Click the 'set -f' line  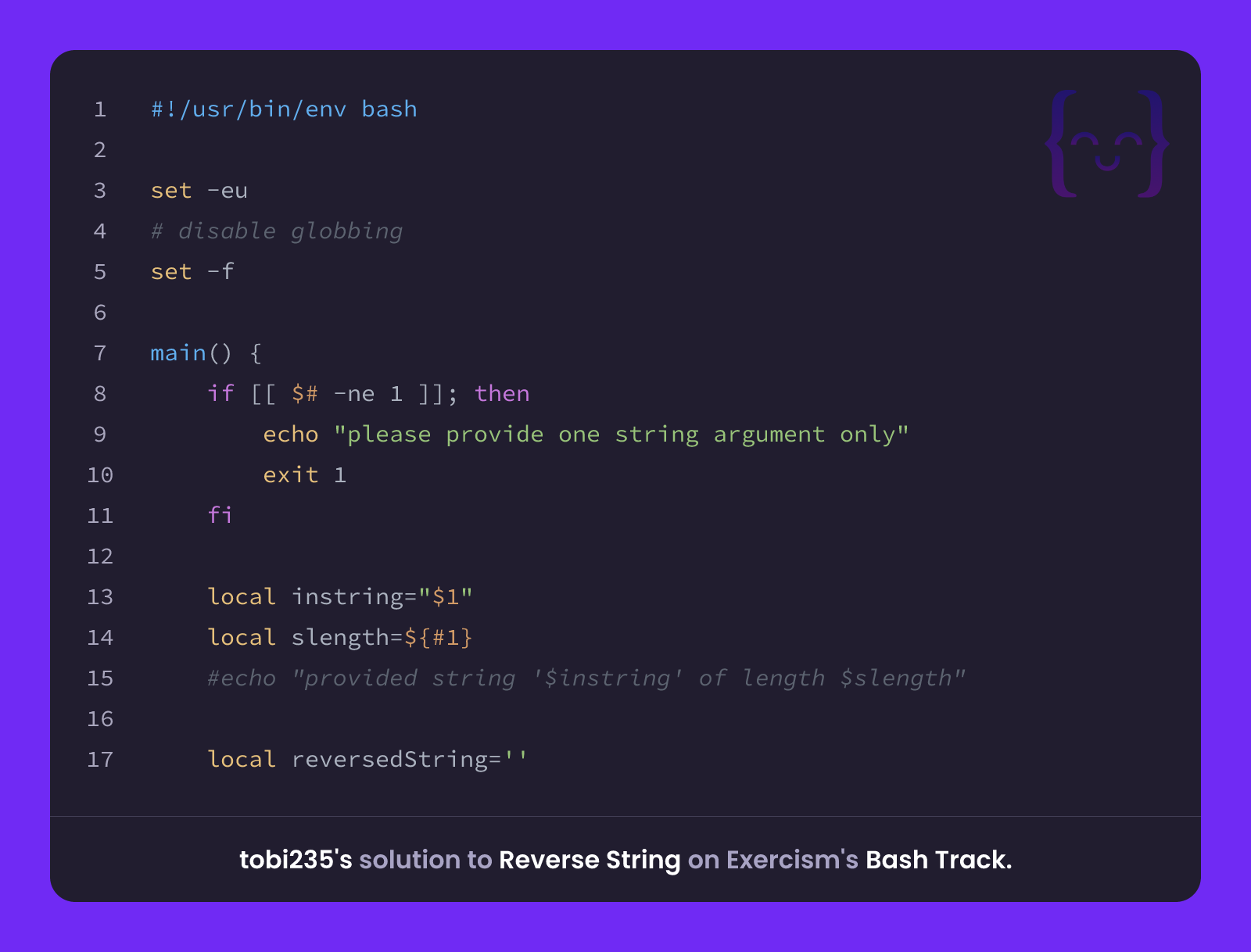pyautogui.click(x=192, y=271)
